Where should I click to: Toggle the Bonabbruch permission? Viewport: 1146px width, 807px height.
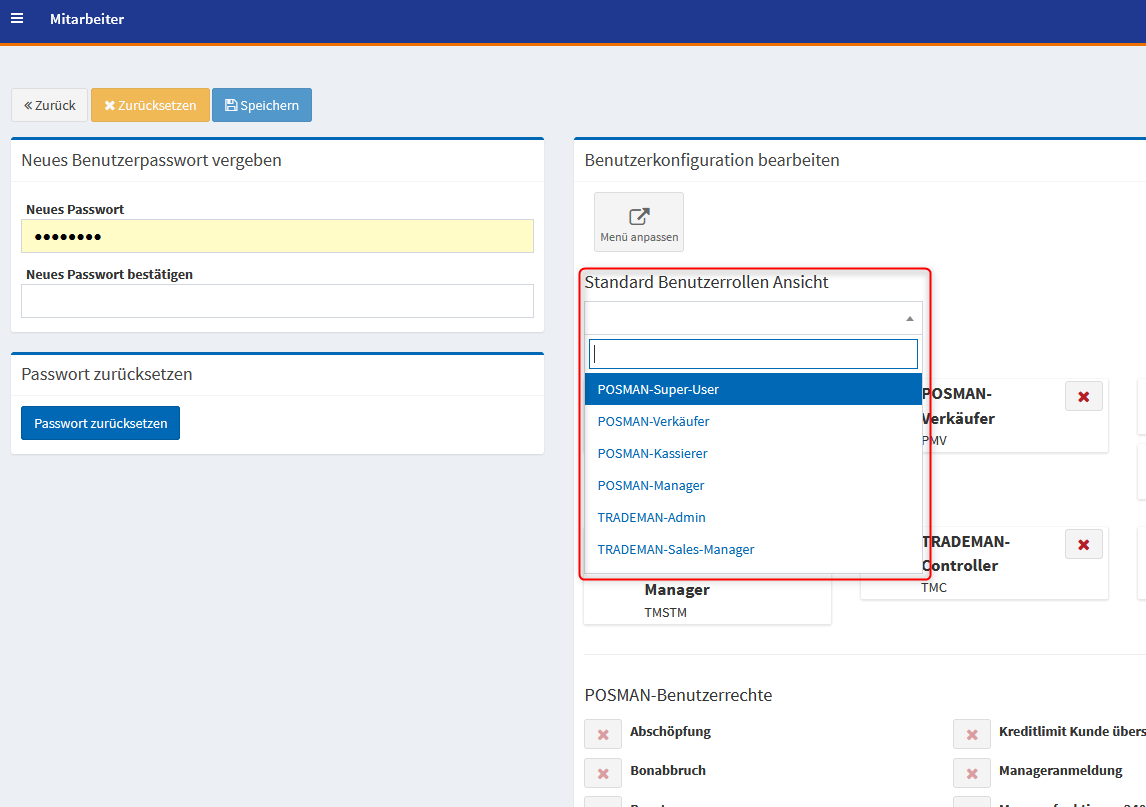603,773
